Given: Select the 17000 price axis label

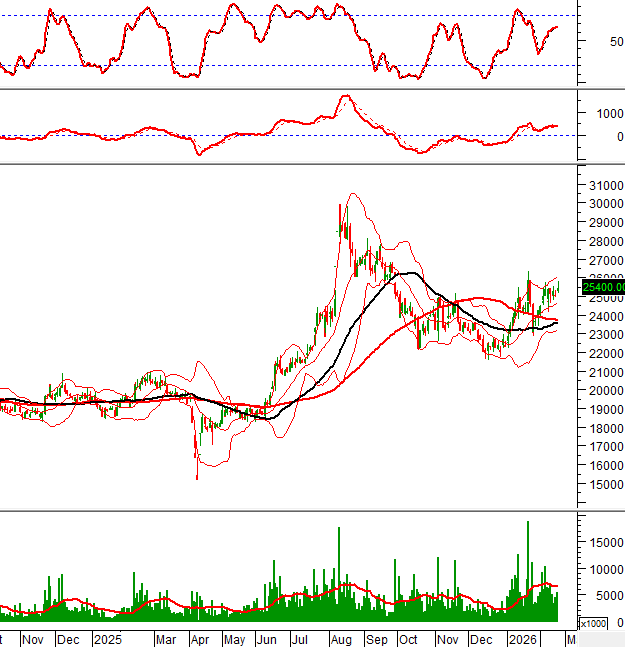Looking at the screenshot, I should tap(605, 447).
